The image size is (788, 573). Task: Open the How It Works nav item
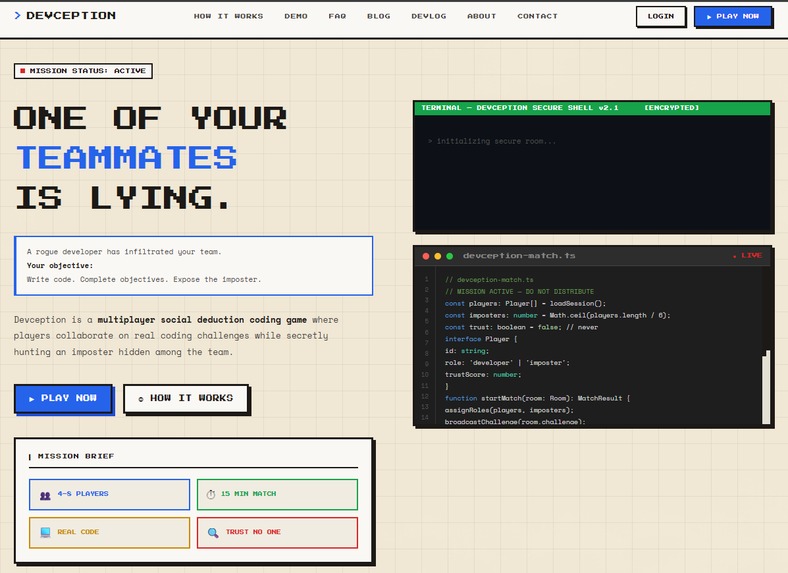click(228, 16)
